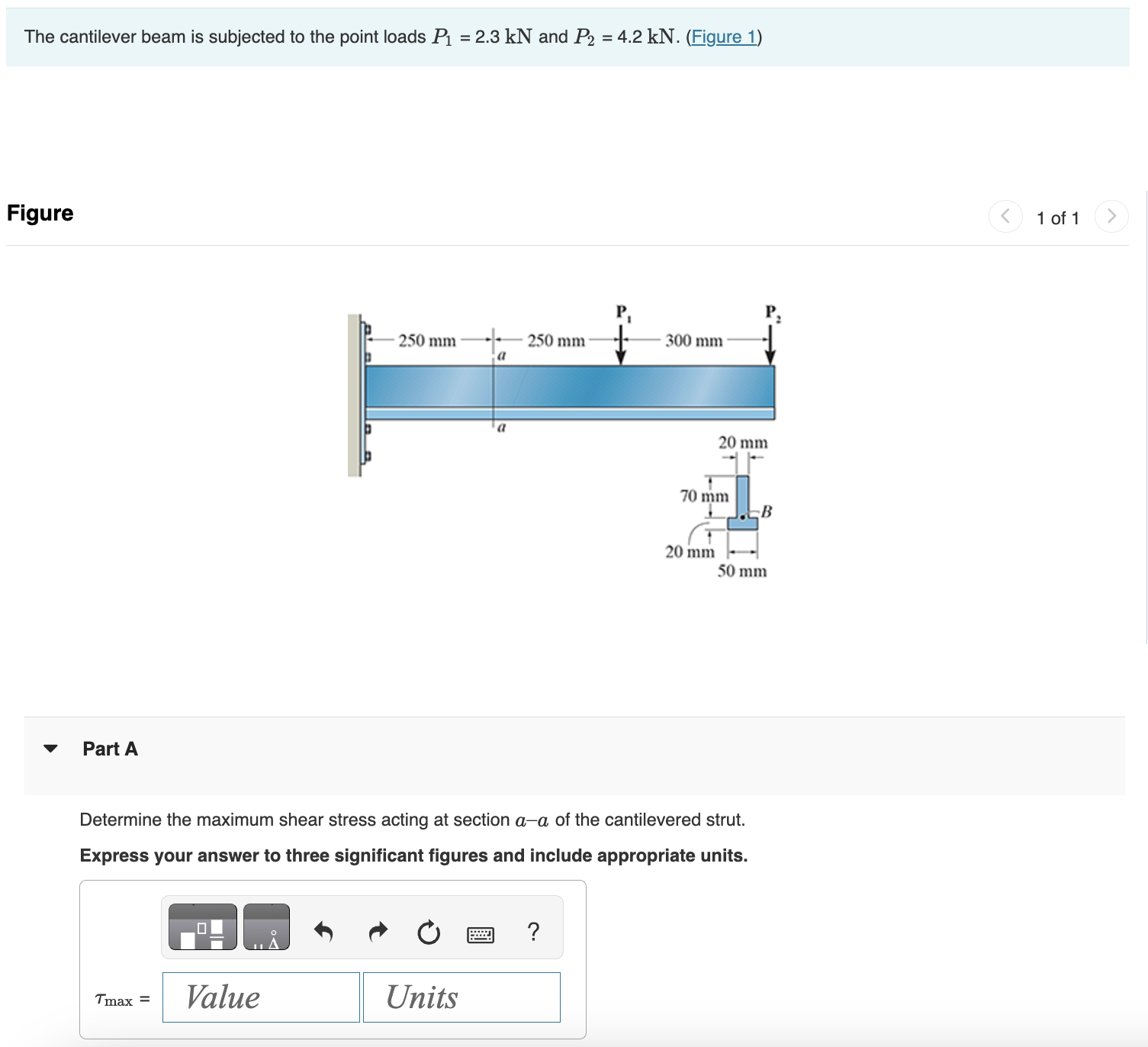Select the left chevron in figure navigation
This screenshot has height=1047, width=1148.
point(1005,216)
